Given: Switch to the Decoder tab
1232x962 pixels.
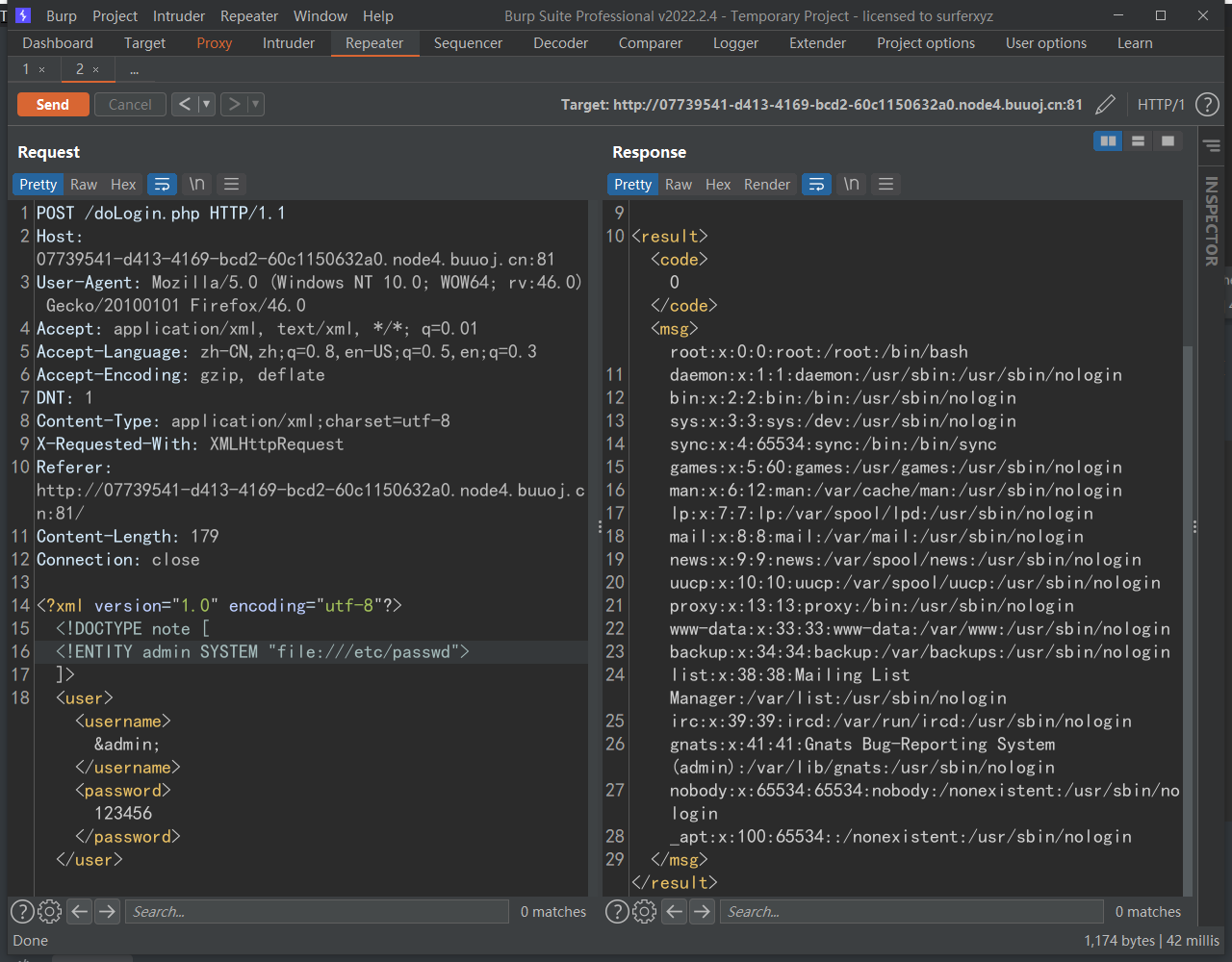Looking at the screenshot, I should click(x=561, y=43).
